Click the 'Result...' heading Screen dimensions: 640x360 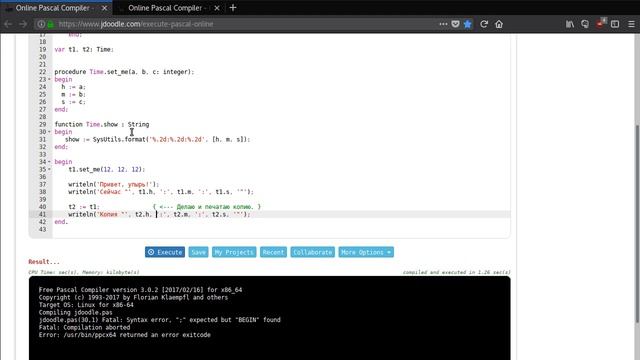tap(44, 262)
